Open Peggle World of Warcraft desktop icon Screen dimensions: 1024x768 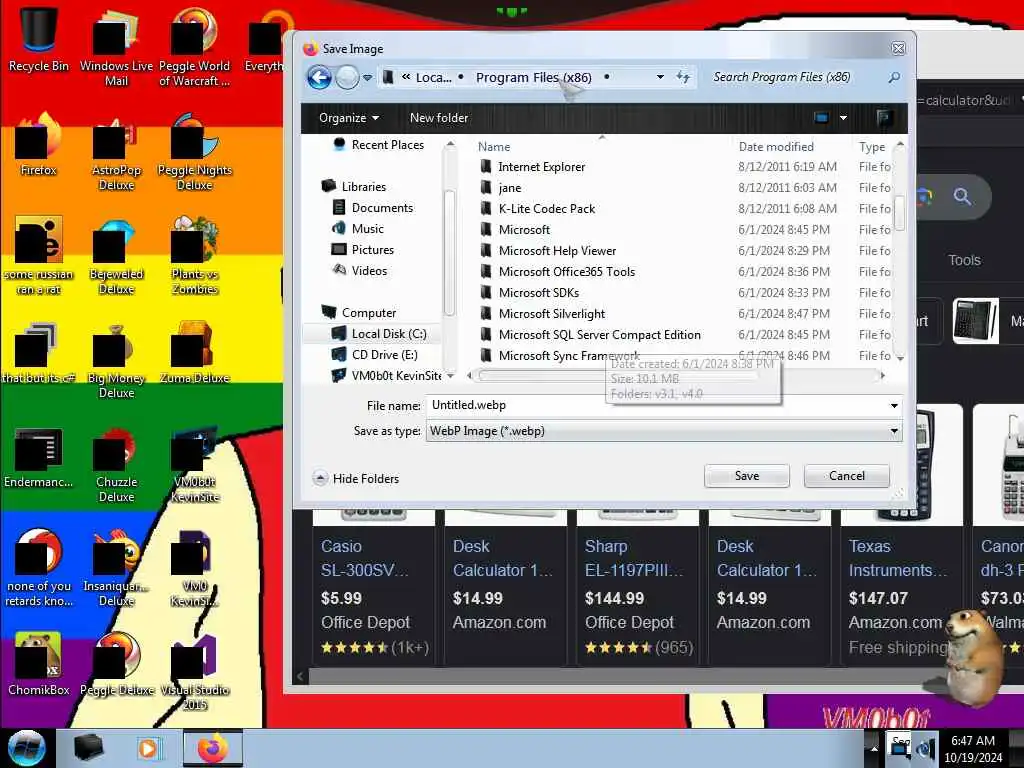[194, 46]
